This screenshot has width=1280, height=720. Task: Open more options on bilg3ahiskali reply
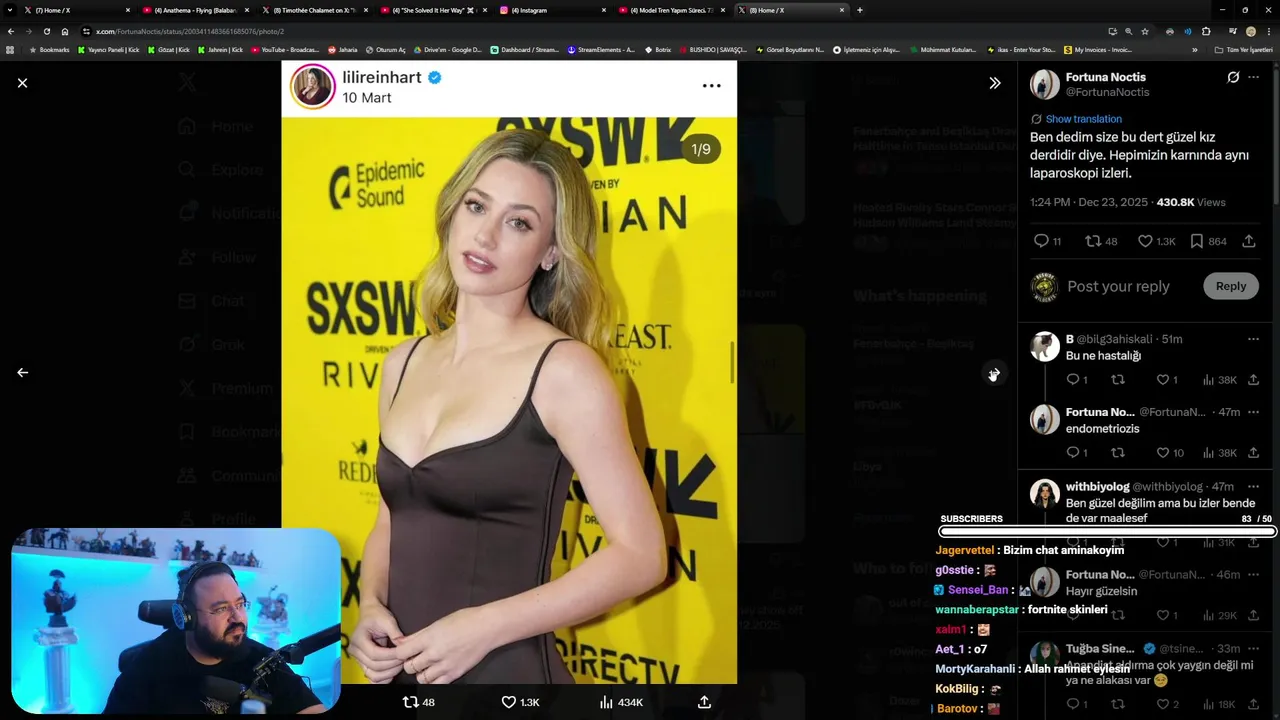1253,339
